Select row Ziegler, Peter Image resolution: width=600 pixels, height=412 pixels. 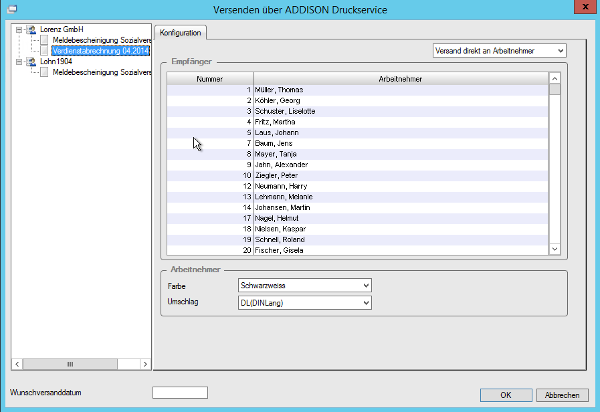point(357,176)
